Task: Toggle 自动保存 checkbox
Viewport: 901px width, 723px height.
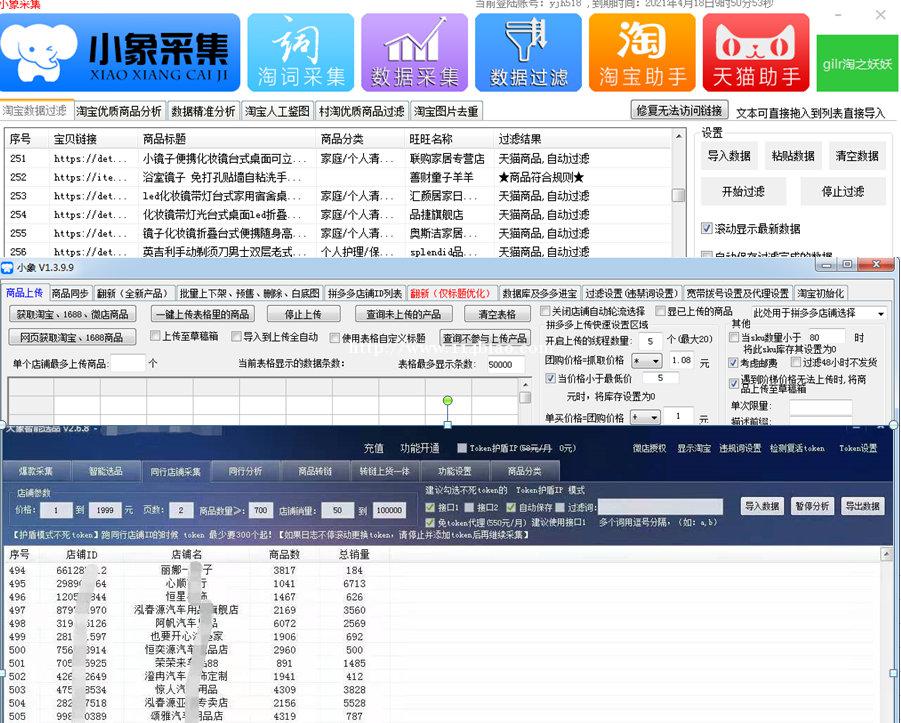Action: pos(511,507)
